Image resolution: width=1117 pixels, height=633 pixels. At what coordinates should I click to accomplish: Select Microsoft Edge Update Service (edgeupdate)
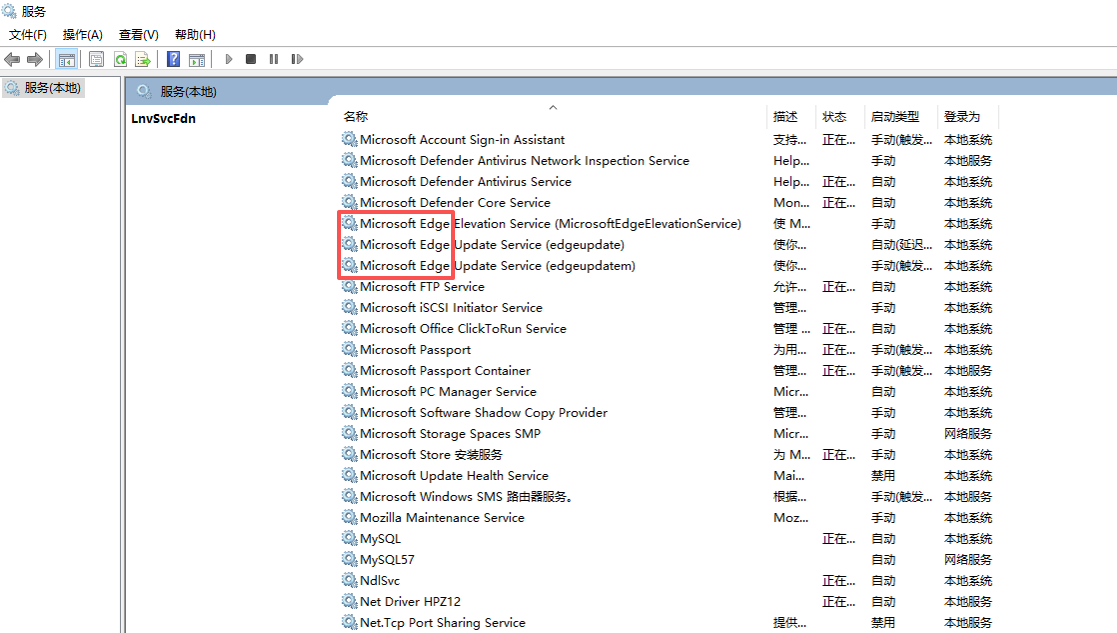pyautogui.click(x=492, y=244)
